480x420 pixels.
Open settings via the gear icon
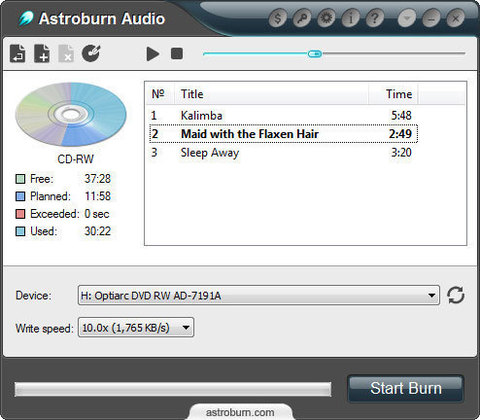pos(326,18)
